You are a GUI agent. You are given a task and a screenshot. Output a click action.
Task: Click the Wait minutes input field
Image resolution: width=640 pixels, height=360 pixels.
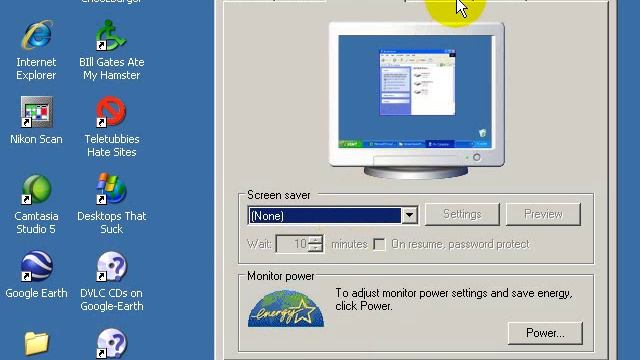coord(292,244)
